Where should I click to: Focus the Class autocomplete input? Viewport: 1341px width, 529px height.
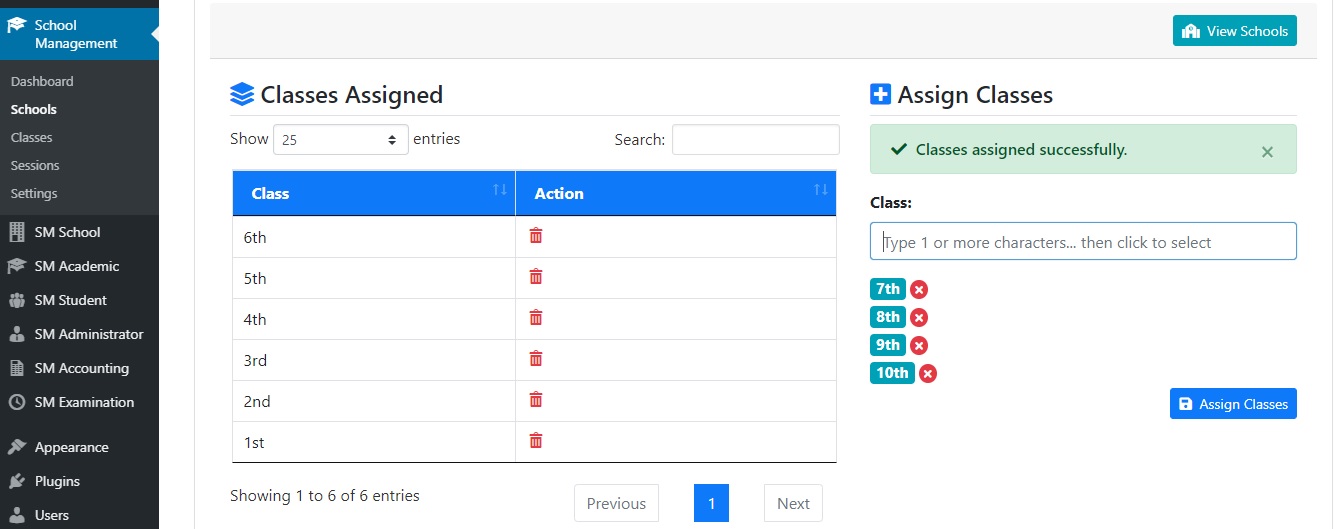coord(1083,241)
